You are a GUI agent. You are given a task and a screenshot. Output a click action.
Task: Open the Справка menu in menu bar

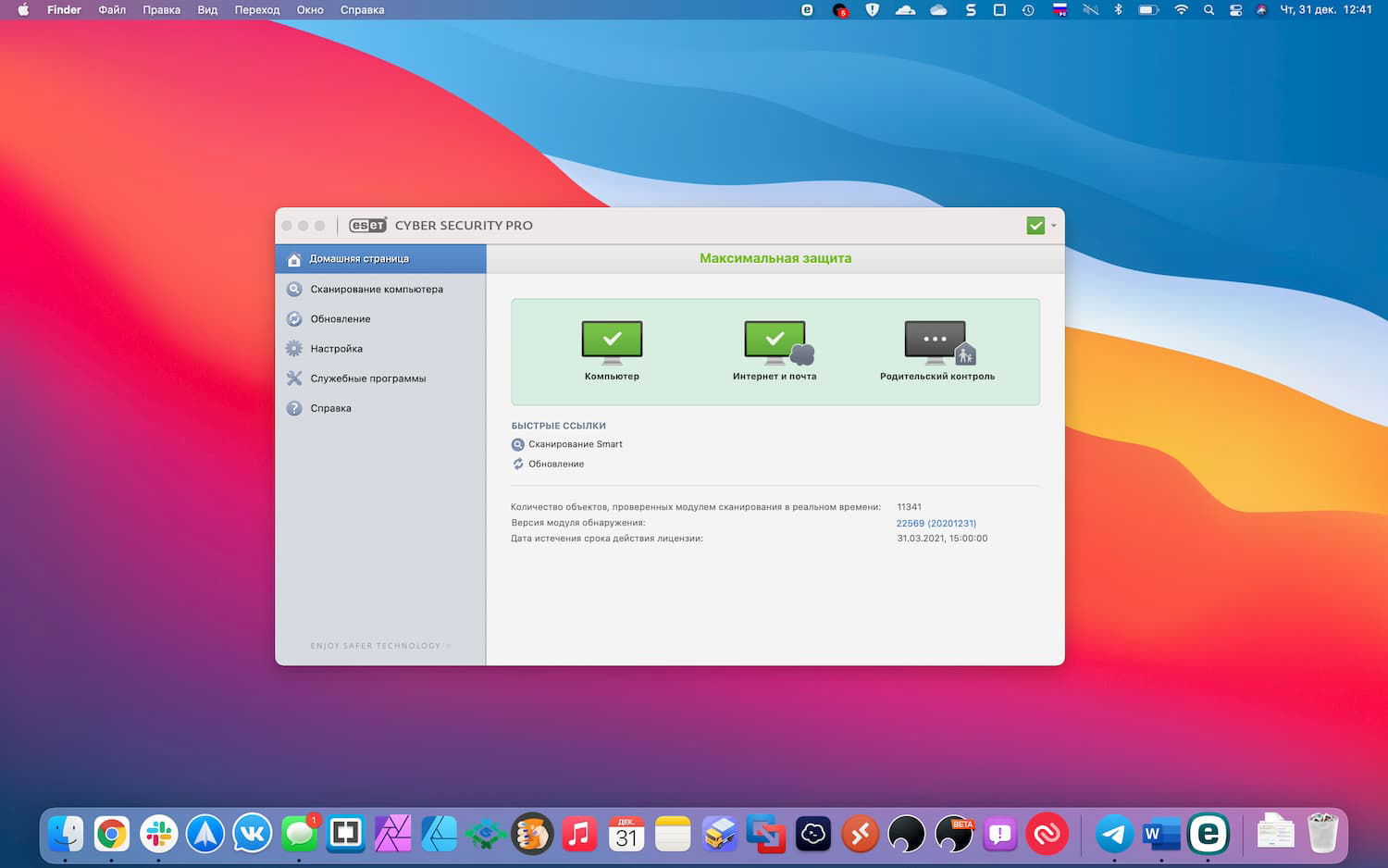pos(362,10)
